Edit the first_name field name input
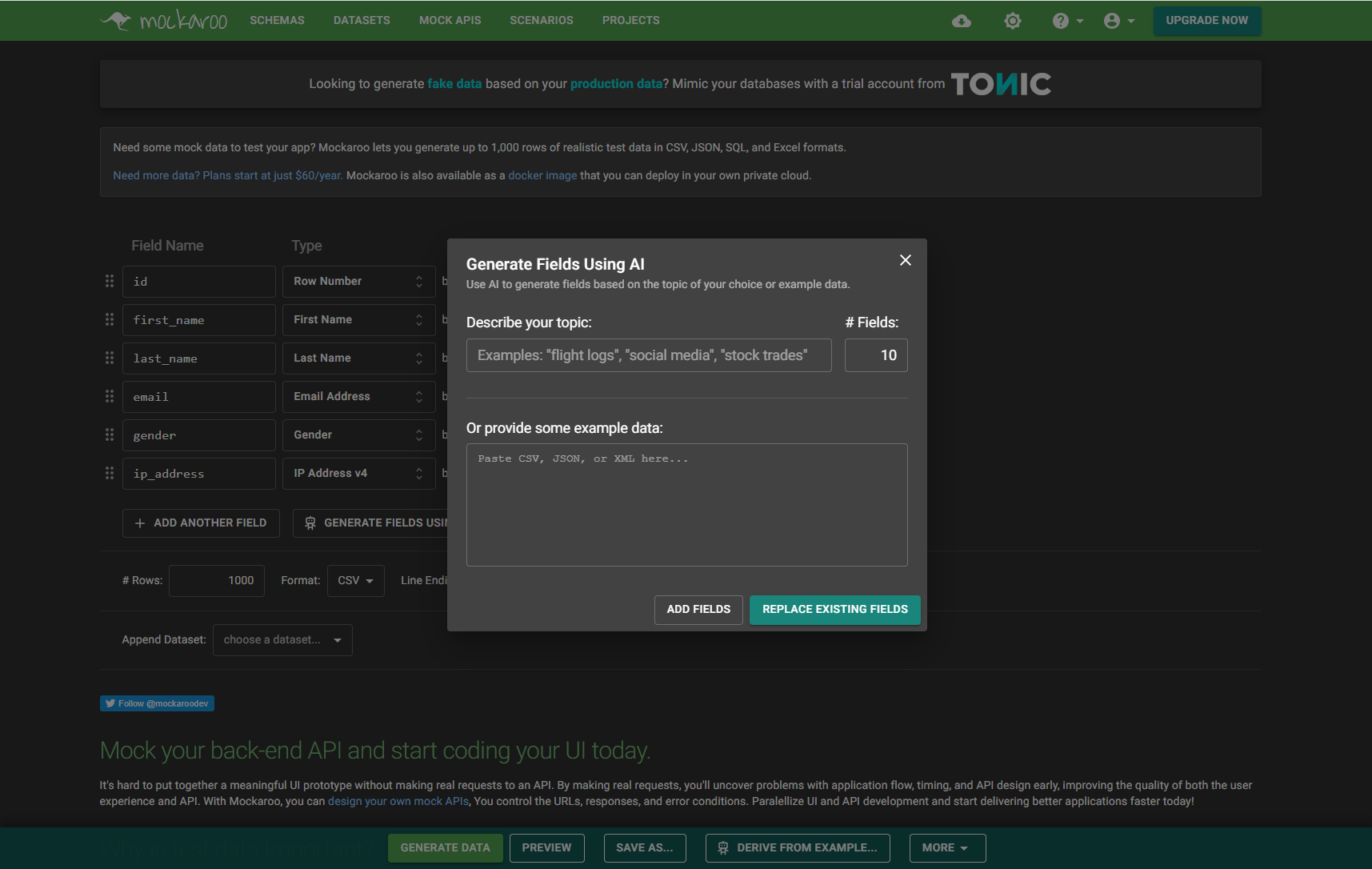This screenshot has width=1372, height=869. pos(199,320)
